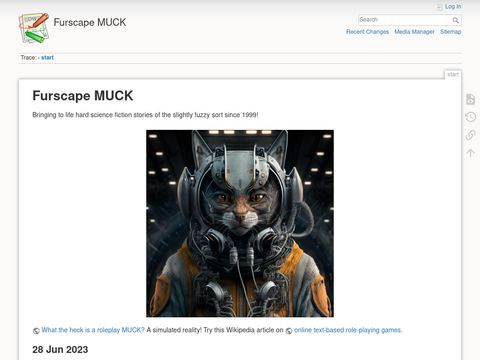Click the magnifier search button
The height and width of the screenshot is (360, 480).
[x=456, y=20]
